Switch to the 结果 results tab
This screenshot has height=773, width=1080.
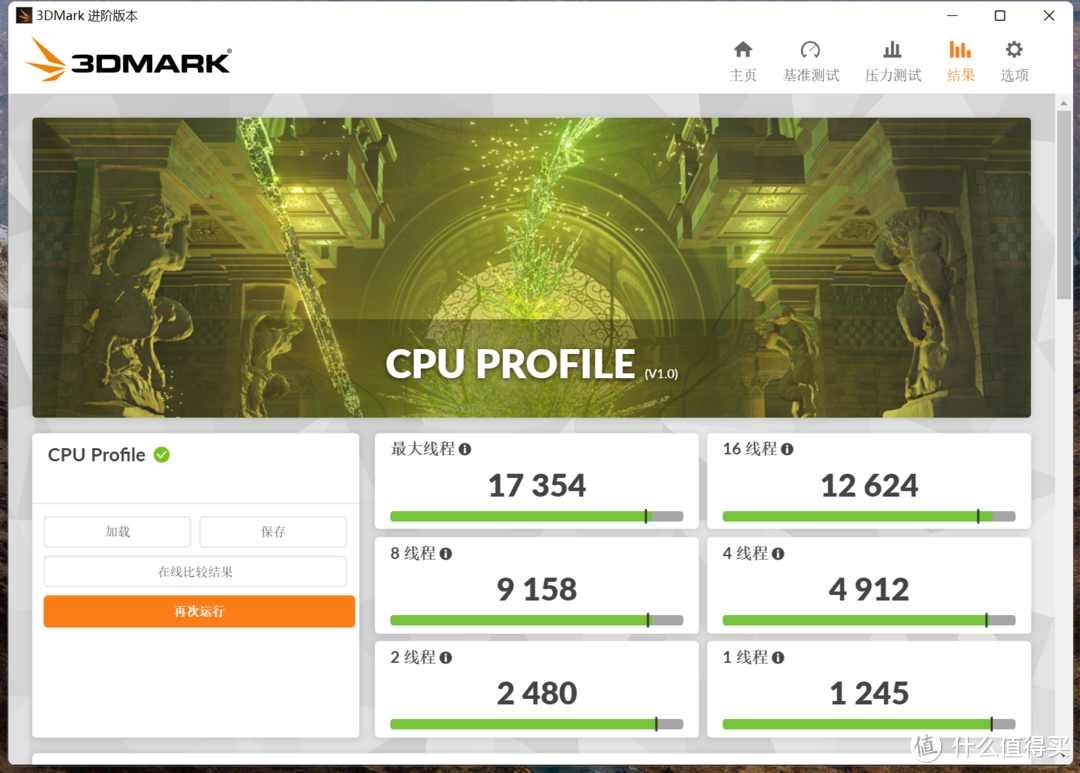pyautogui.click(x=960, y=61)
